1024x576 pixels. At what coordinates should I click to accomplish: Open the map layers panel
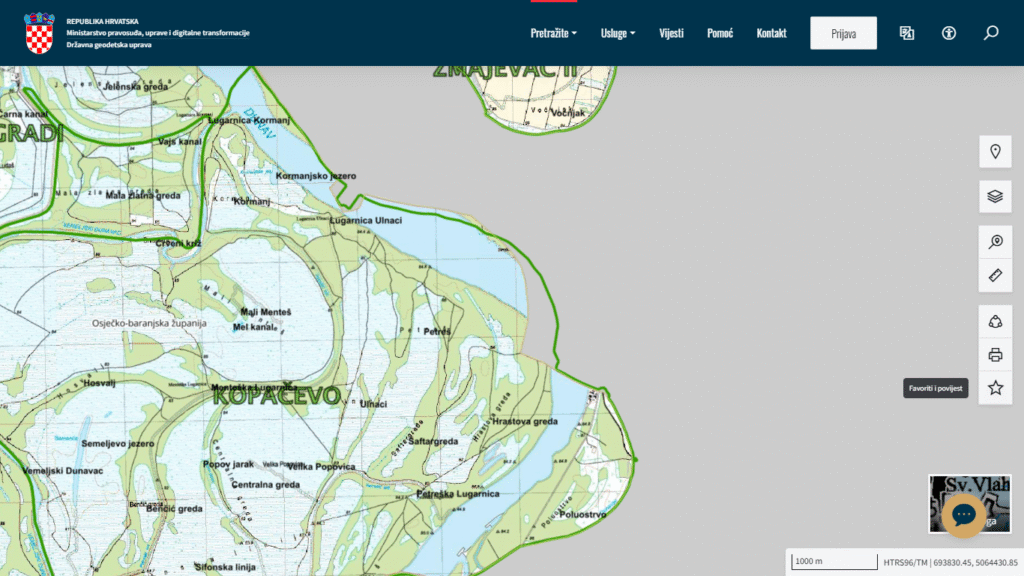click(x=995, y=196)
